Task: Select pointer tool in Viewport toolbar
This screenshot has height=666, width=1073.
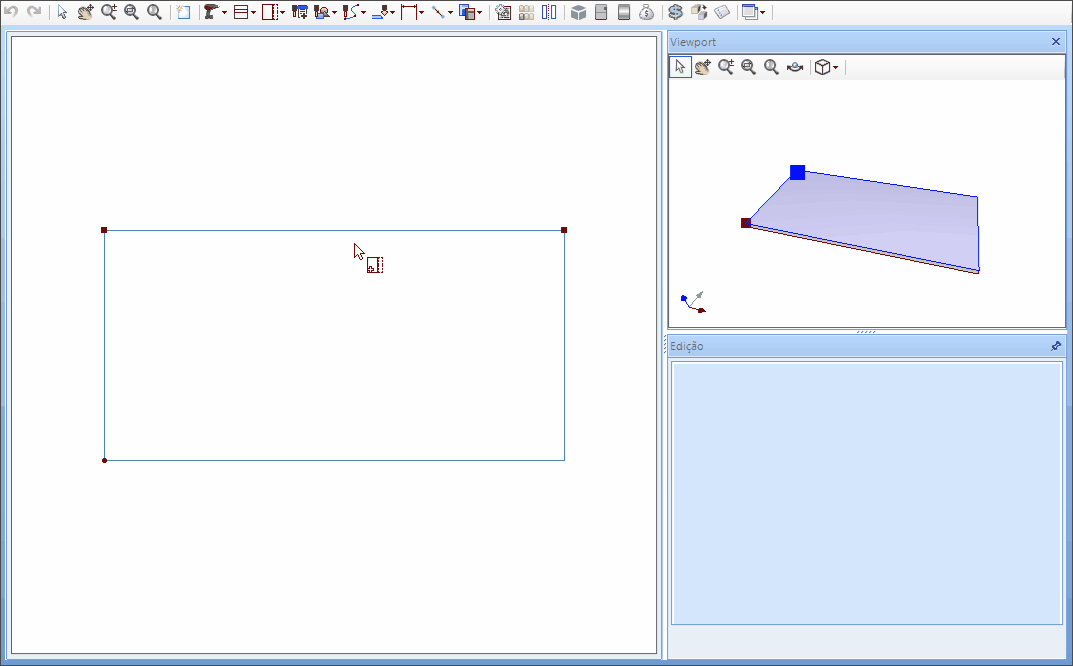Action: coord(680,67)
